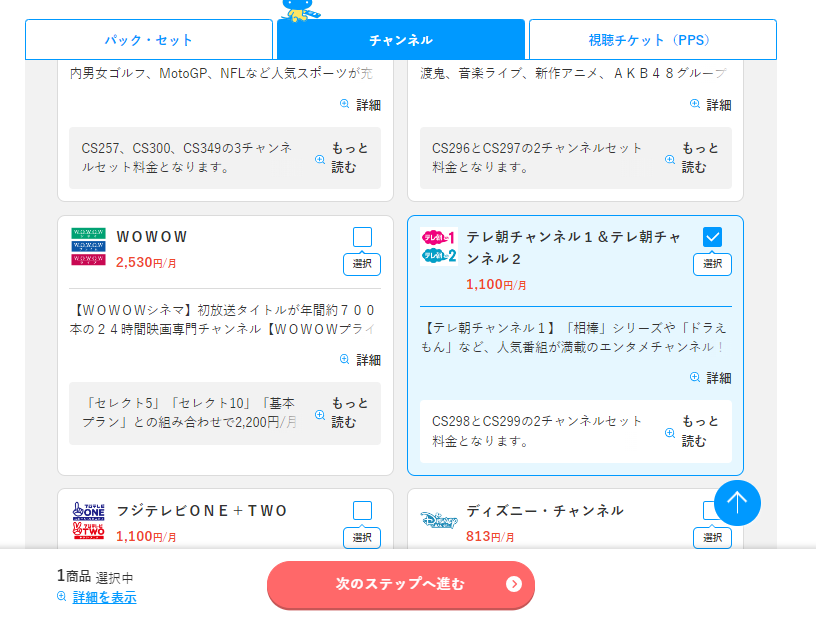Click the WOWOW channel logo
This screenshot has width=816, height=617.
tap(88, 247)
